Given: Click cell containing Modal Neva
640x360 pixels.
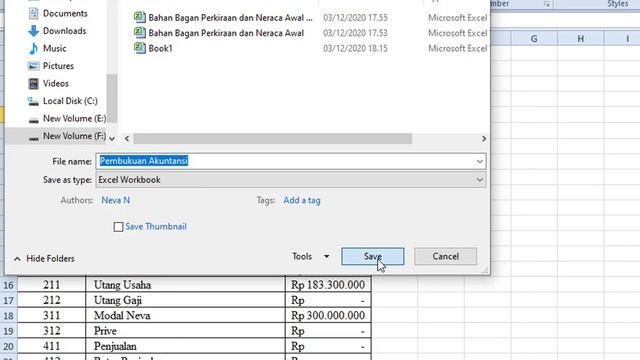Looking at the screenshot, I should (185, 316).
